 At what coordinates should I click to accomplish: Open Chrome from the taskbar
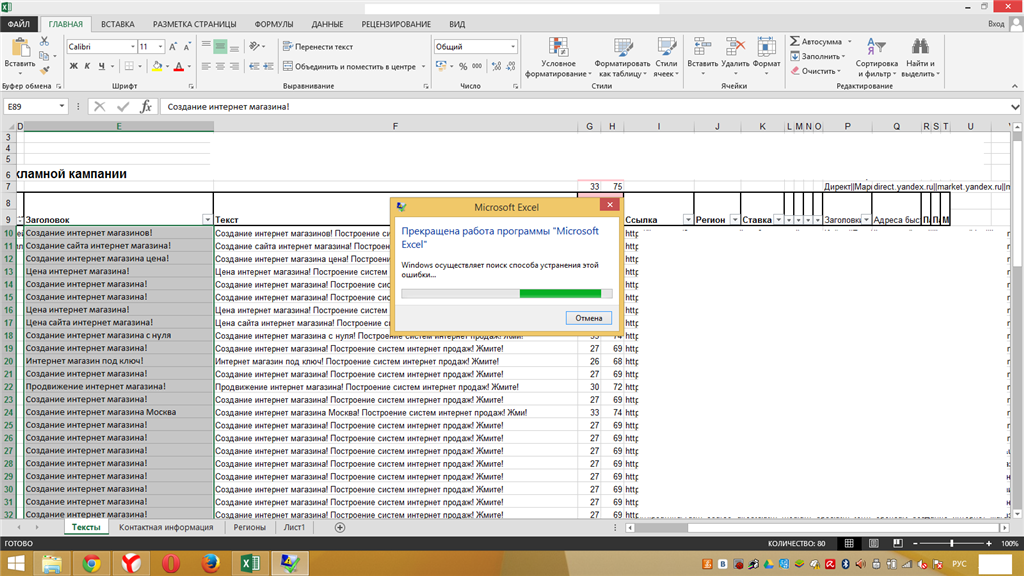tap(91, 563)
